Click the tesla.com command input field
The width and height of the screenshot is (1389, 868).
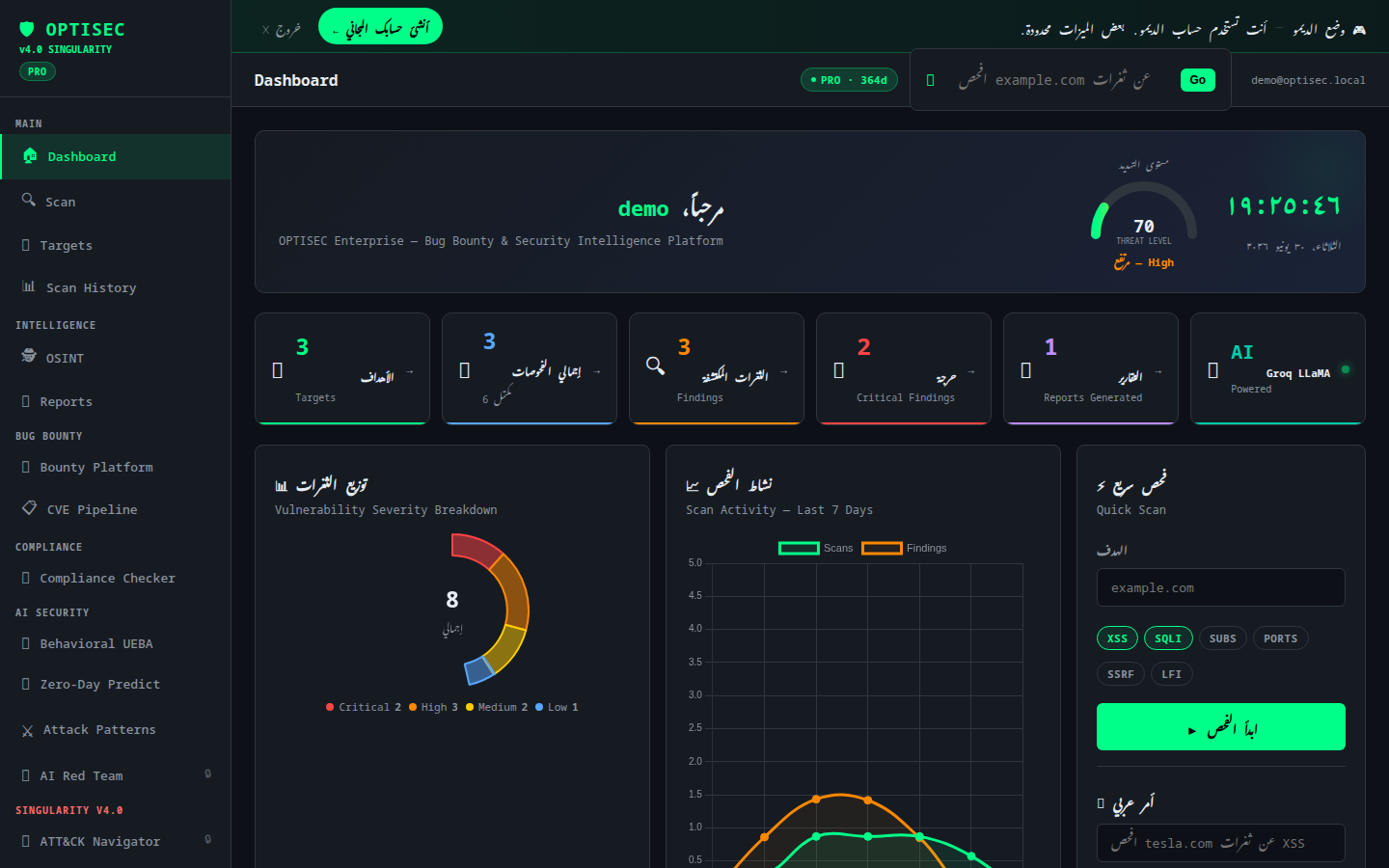(1220, 843)
